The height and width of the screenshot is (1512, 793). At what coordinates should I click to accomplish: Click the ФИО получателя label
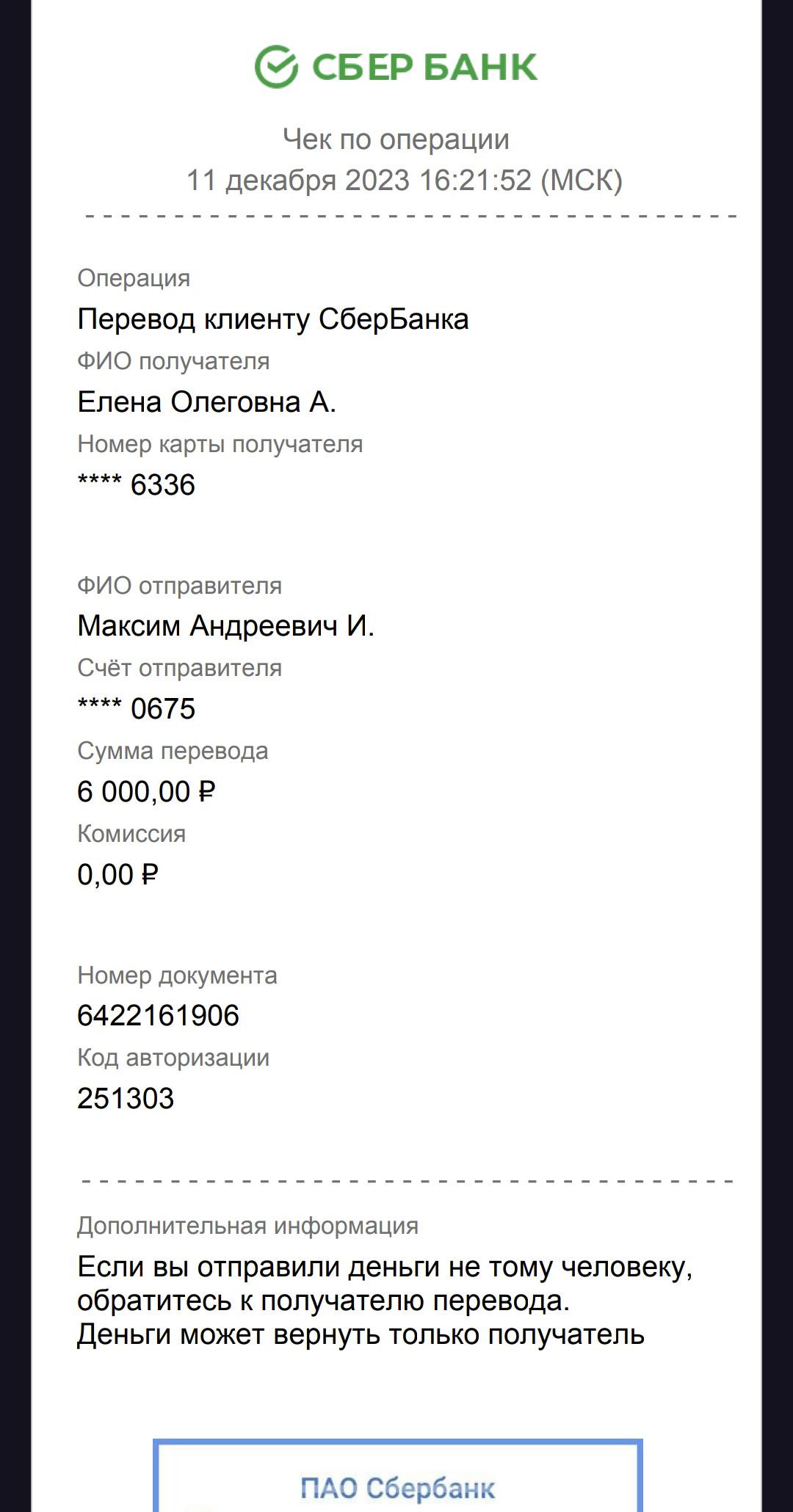[x=173, y=361]
